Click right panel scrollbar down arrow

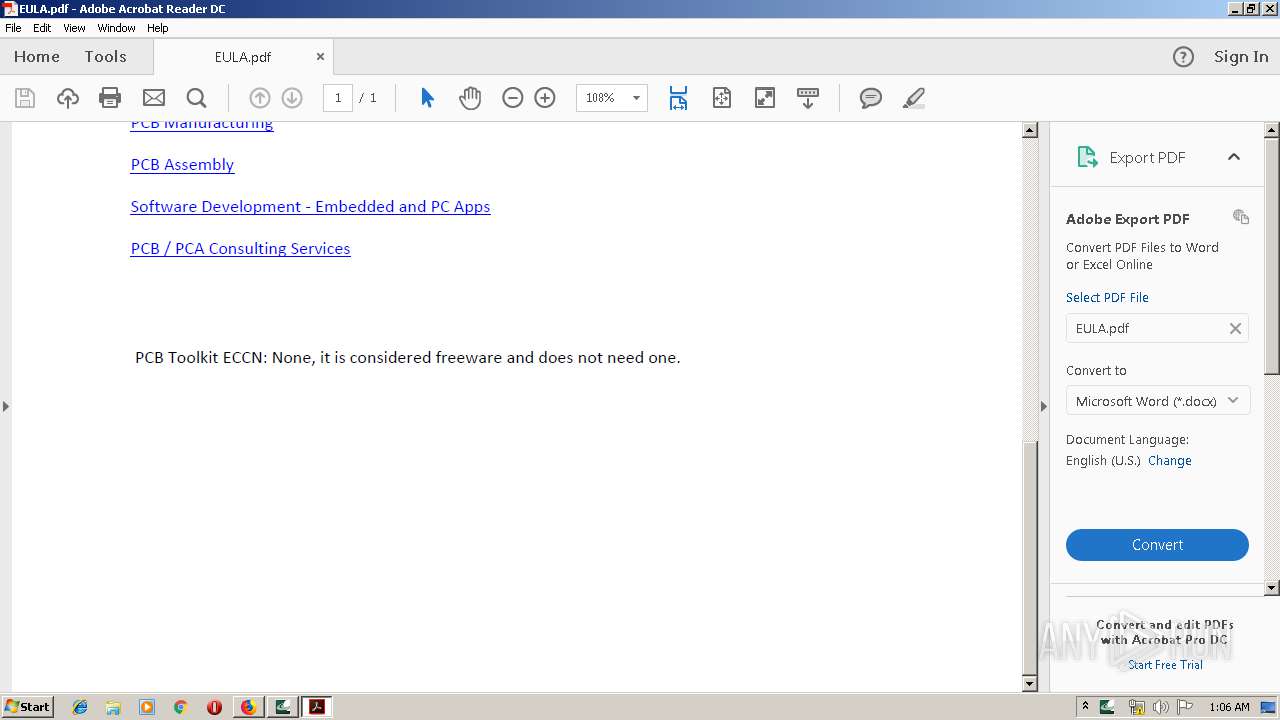pyautogui.click(x=1272, y=589)
